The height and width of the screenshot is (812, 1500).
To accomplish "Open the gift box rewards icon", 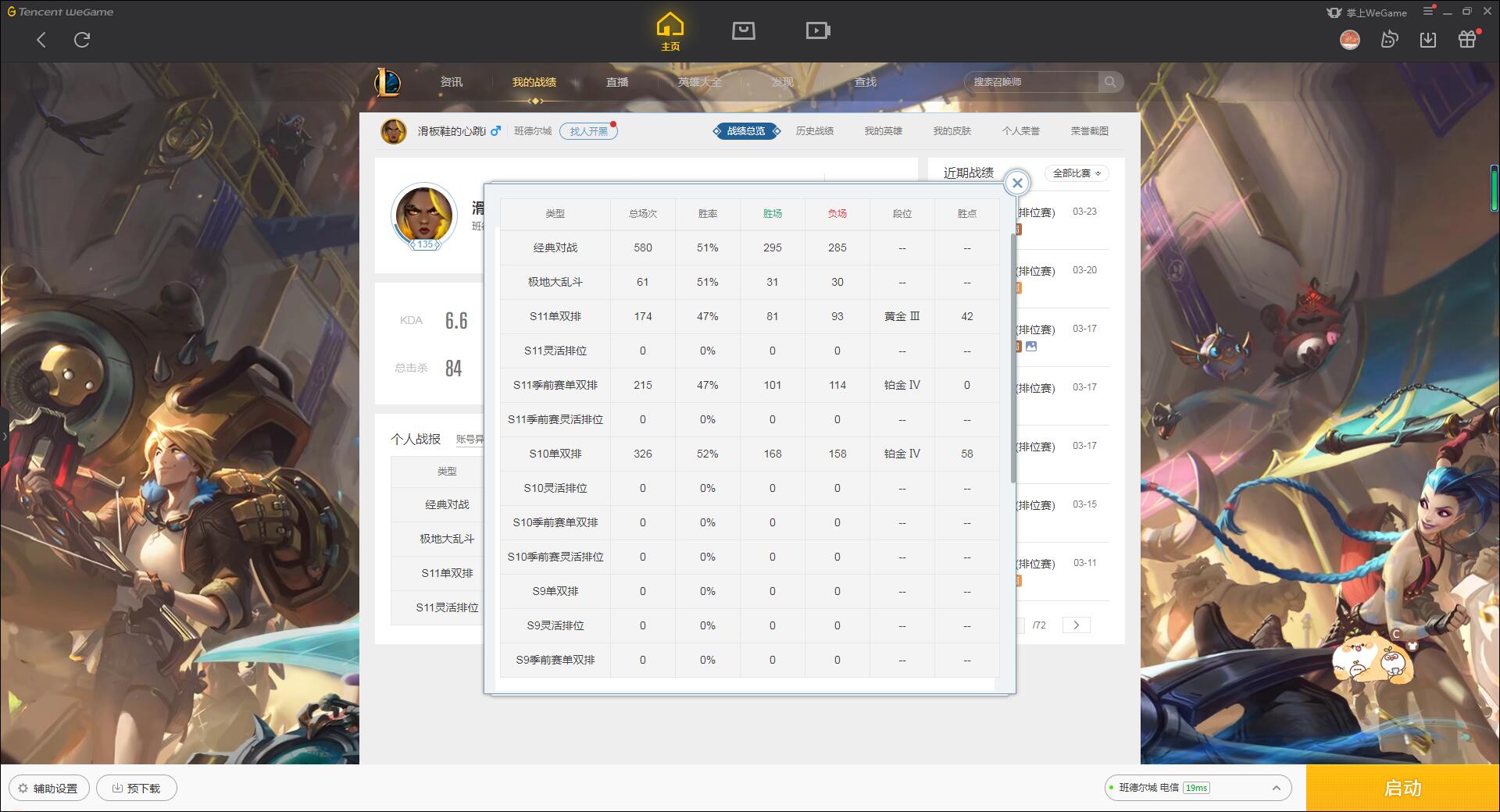I will pyautogui.click(x=1468, y=39).
